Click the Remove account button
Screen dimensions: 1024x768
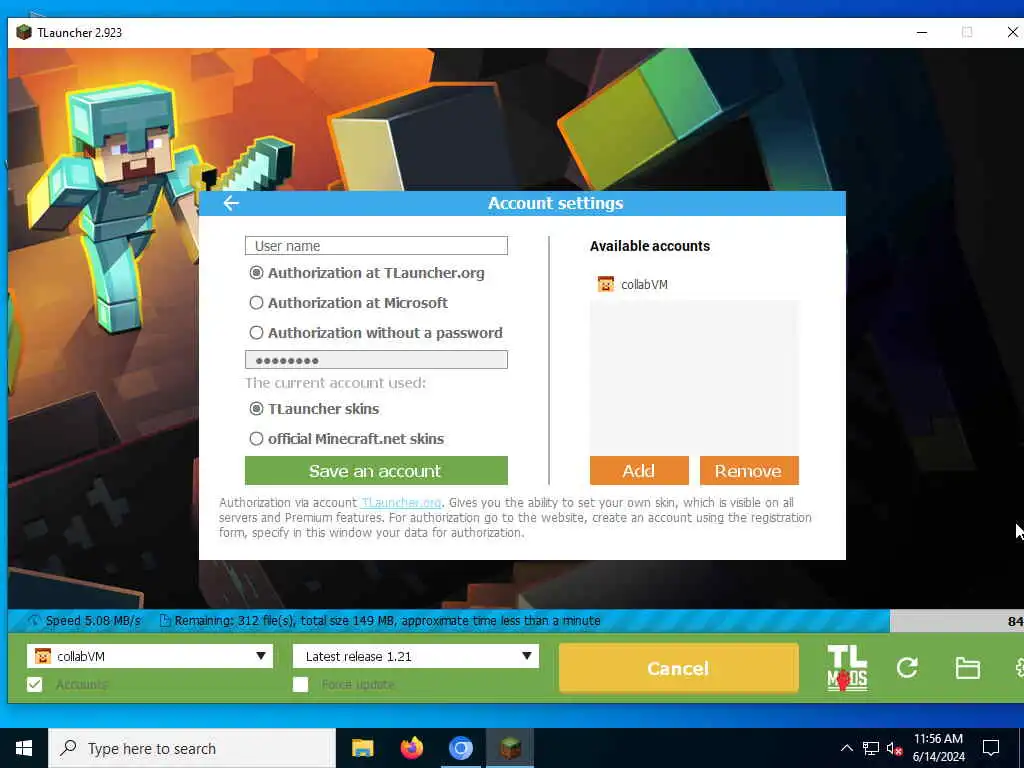pyautogui.click(x=749, y=471)
